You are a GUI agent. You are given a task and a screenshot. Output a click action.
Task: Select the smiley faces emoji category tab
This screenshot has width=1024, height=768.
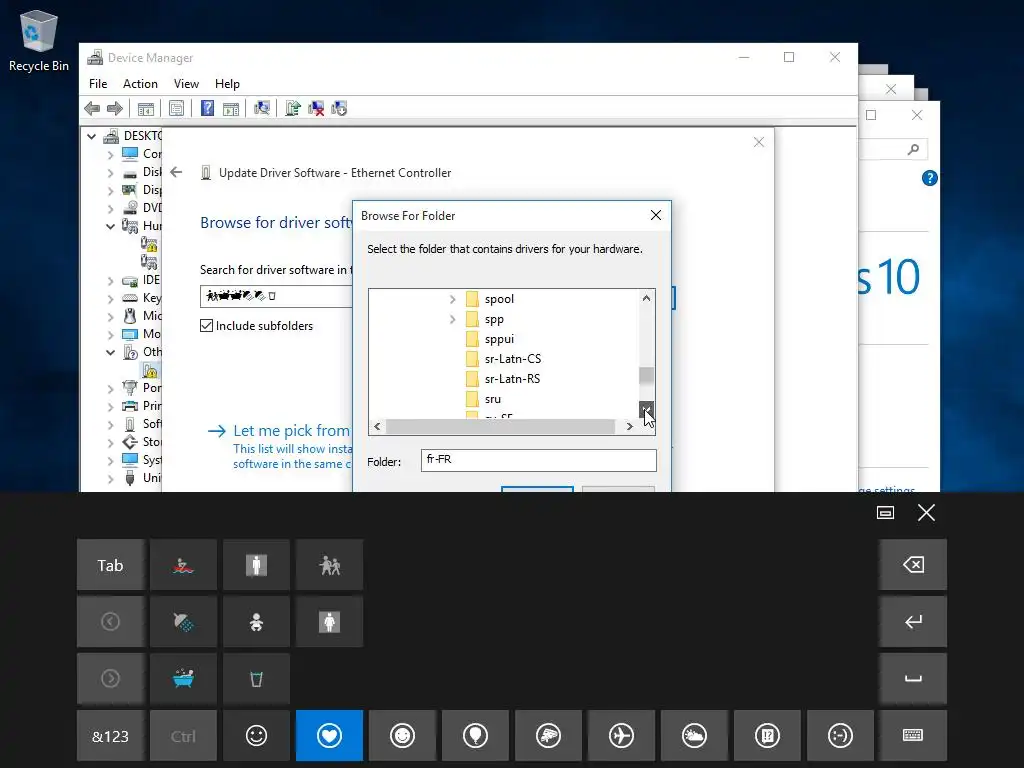tap(402, 735)
